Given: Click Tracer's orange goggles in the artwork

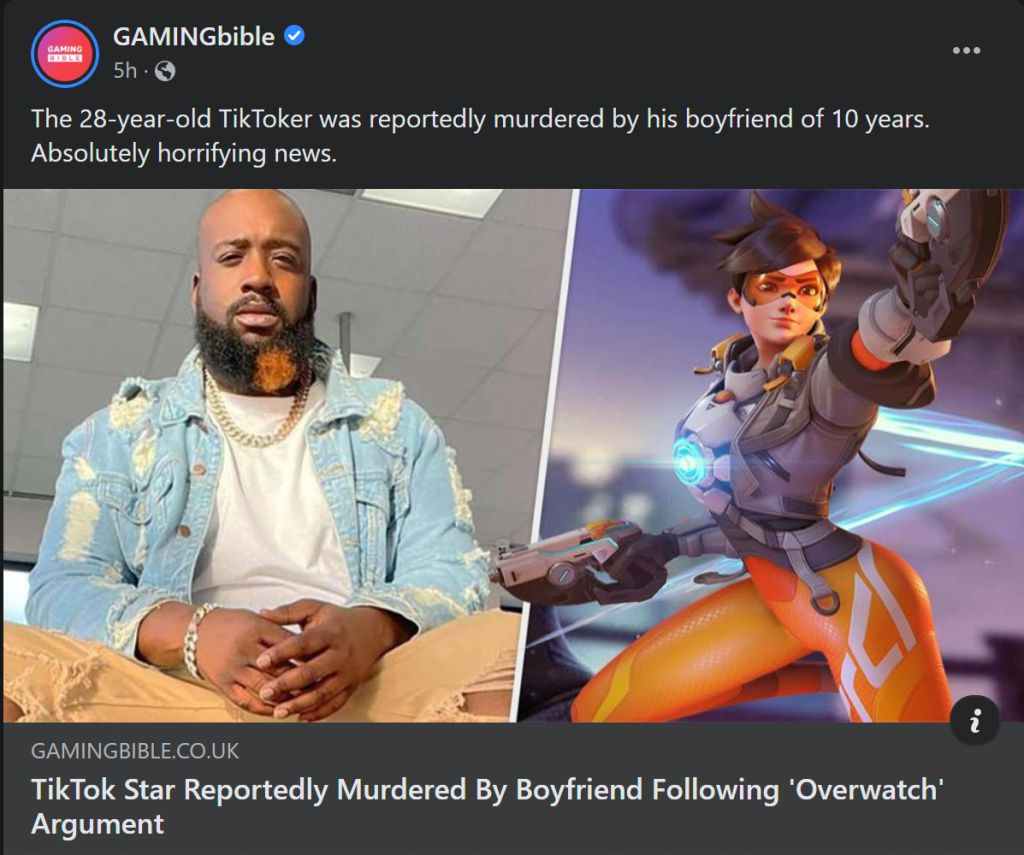Looking at the screenshot, I should (781, 288).
